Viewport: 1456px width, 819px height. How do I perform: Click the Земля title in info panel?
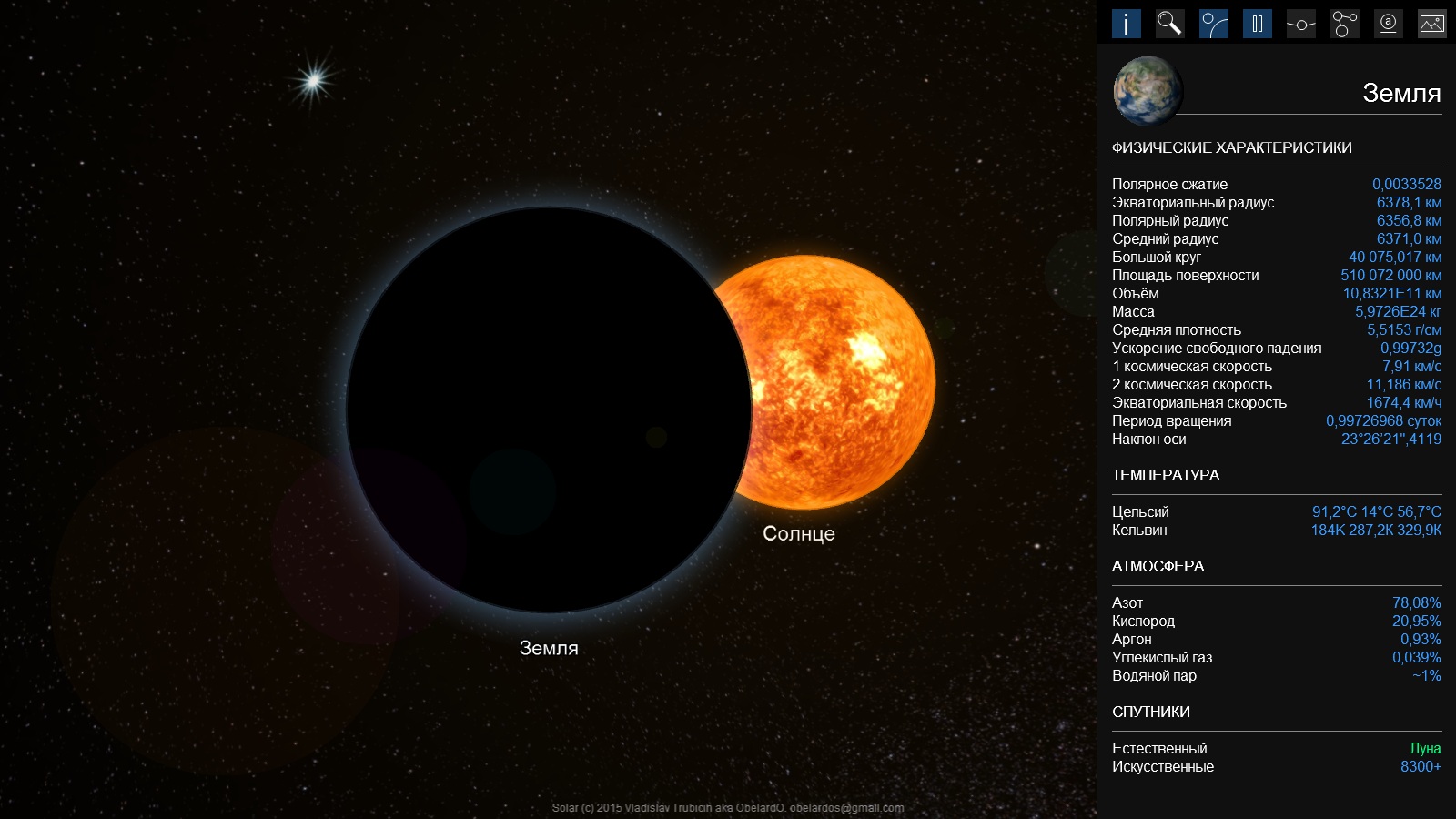click(1401, 93)
